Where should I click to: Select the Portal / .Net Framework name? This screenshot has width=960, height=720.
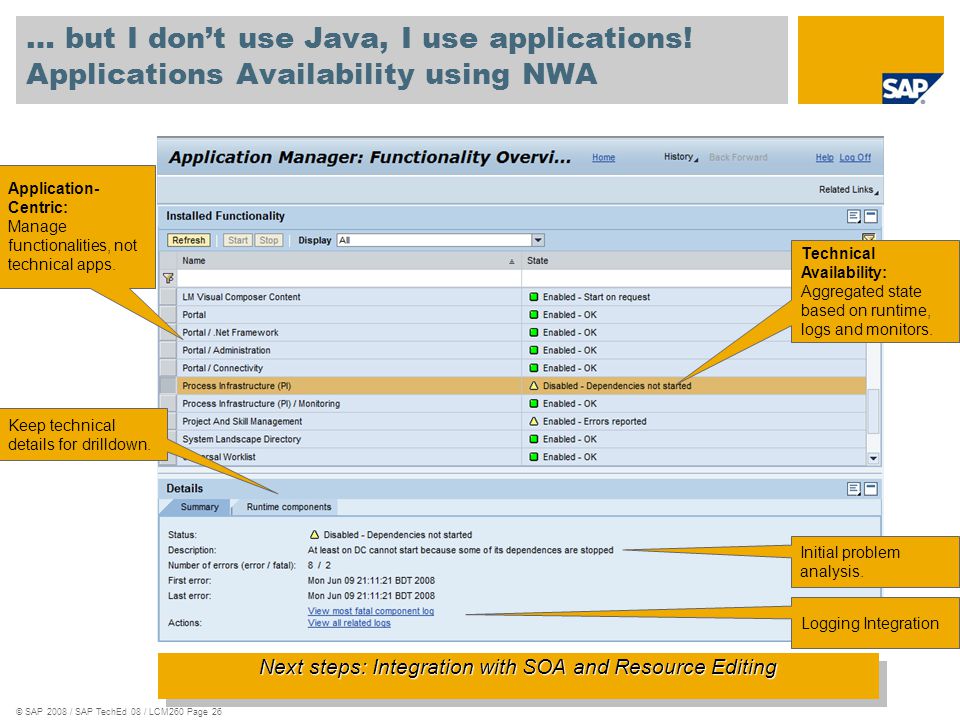pyautogui.click(x=230, y=332)
